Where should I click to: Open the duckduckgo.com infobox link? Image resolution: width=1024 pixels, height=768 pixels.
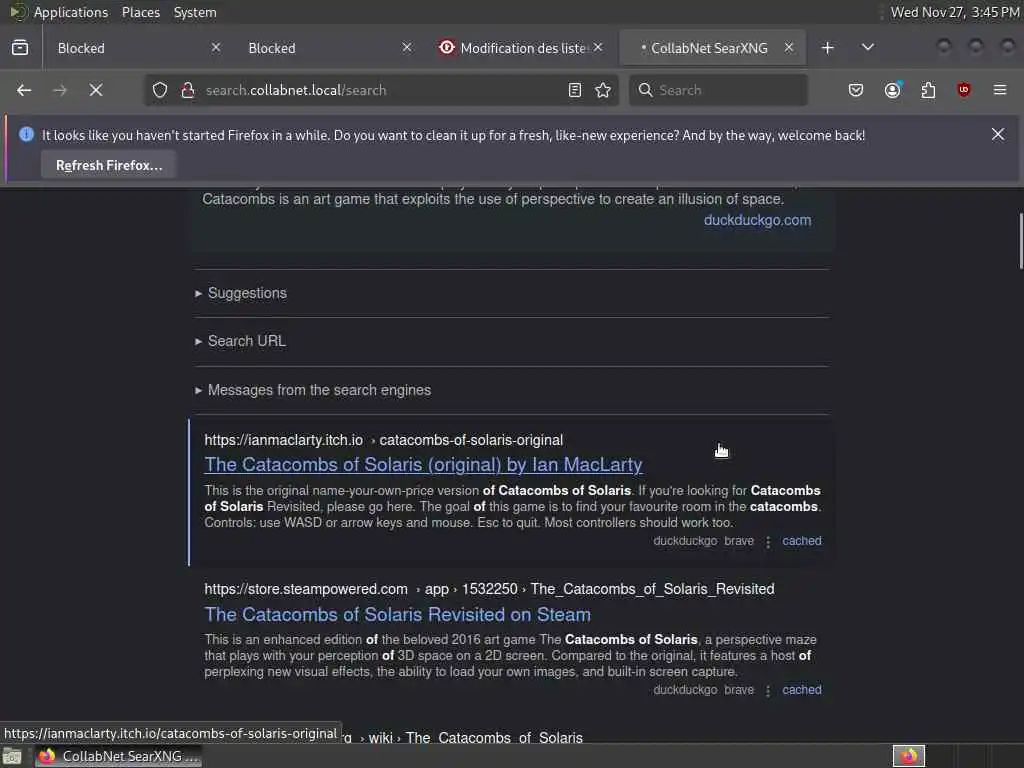point(758,220)
